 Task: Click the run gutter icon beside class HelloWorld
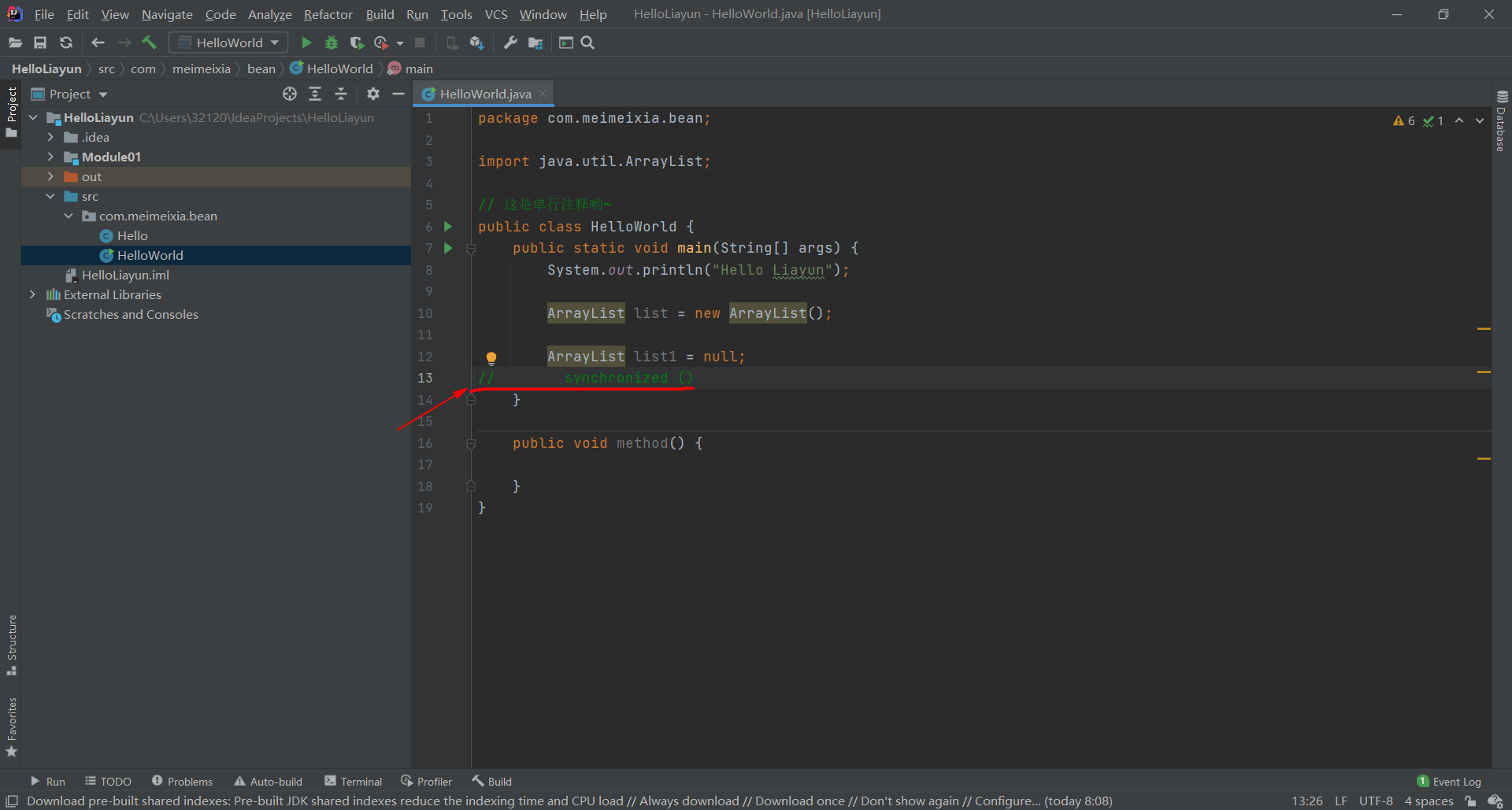[448, 226]
